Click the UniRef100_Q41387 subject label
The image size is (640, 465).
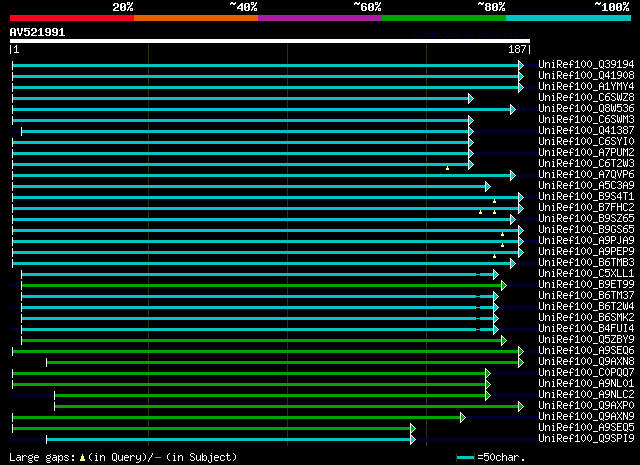[586, 131]
